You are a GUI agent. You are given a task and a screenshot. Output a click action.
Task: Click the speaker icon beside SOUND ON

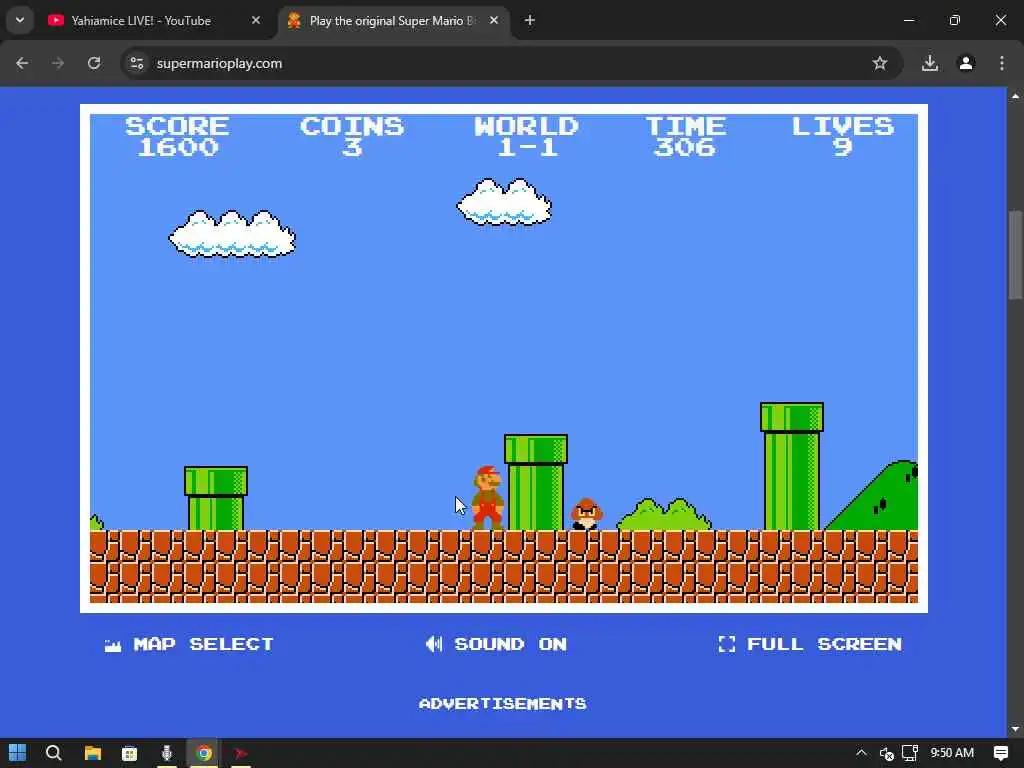[x=434, y=645]
